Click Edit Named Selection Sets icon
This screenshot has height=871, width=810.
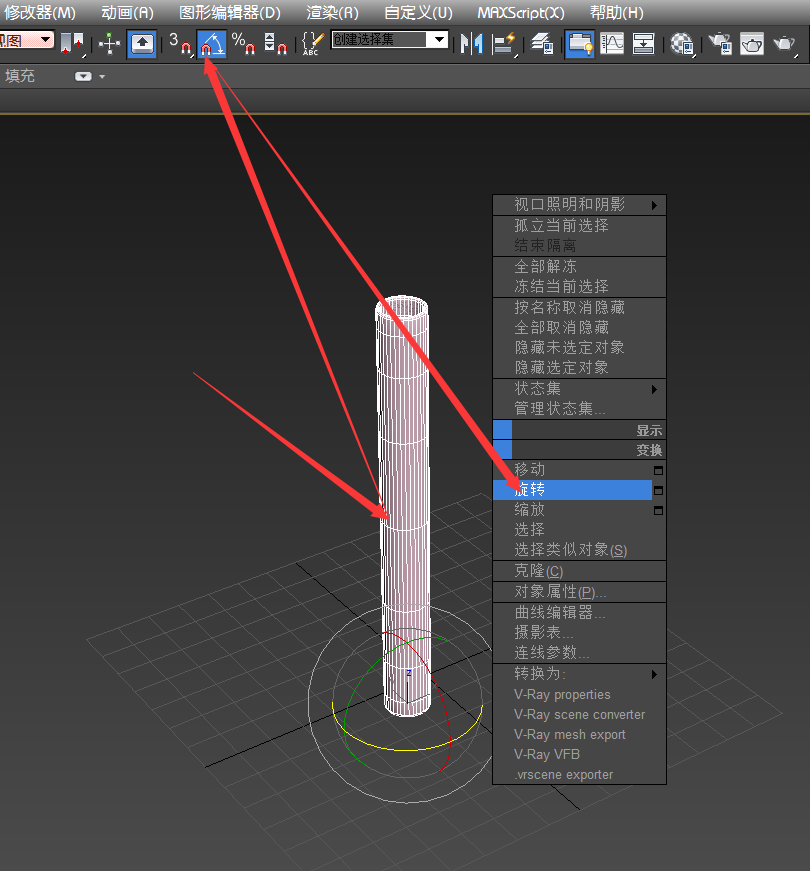tap(312, 44)
